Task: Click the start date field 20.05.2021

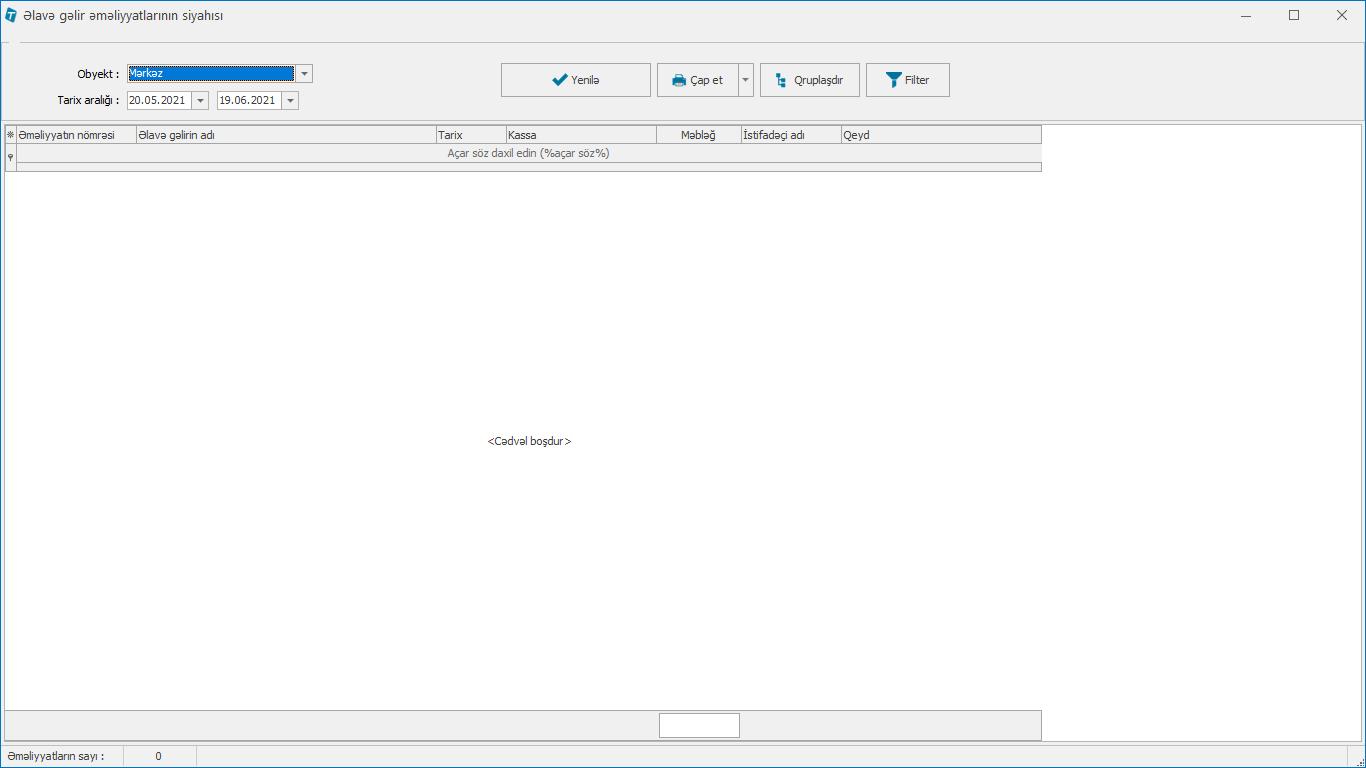Action: pos(158,101)
